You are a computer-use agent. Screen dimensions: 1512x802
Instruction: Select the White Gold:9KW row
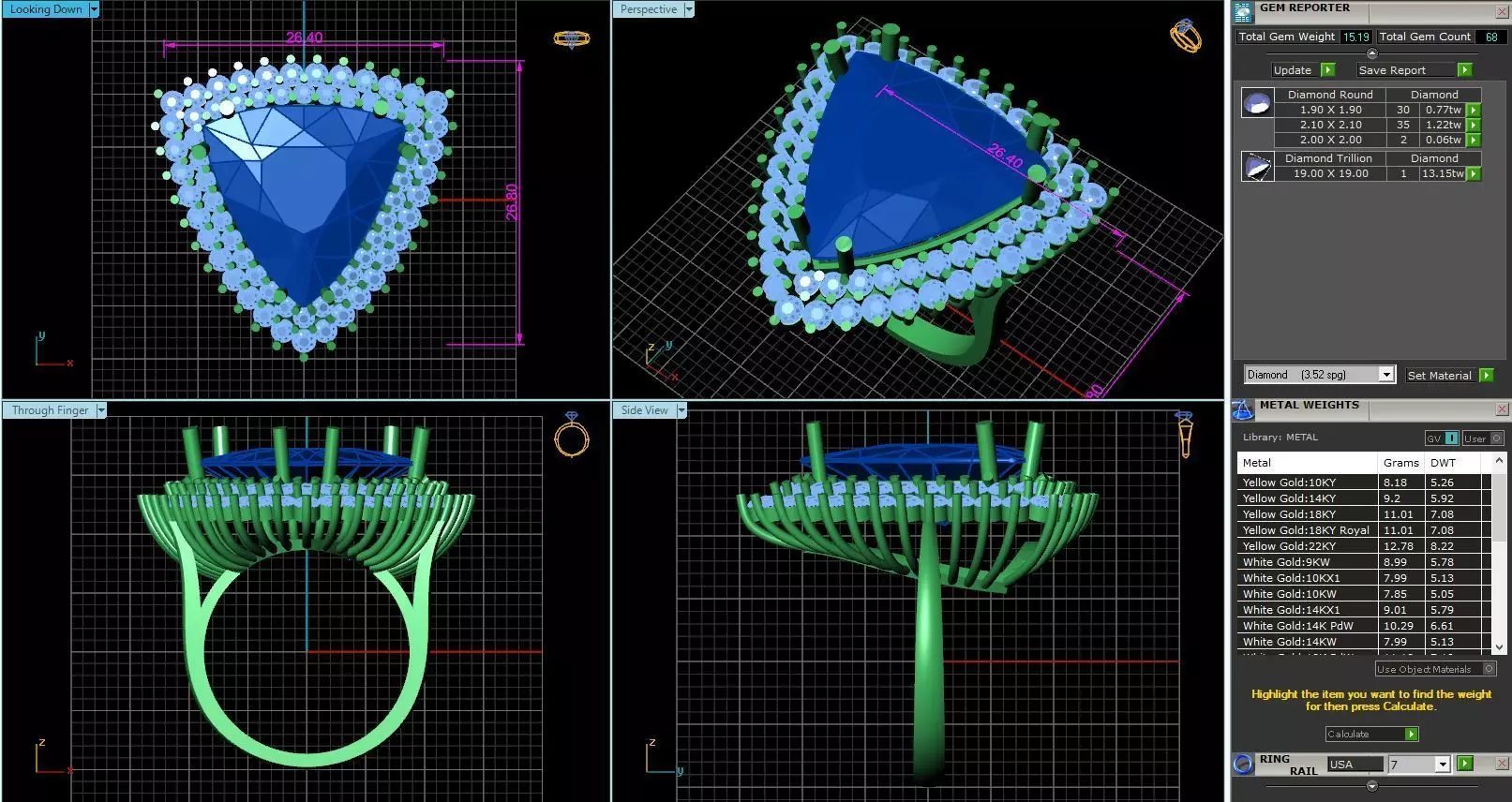(x=1364, y=562)
